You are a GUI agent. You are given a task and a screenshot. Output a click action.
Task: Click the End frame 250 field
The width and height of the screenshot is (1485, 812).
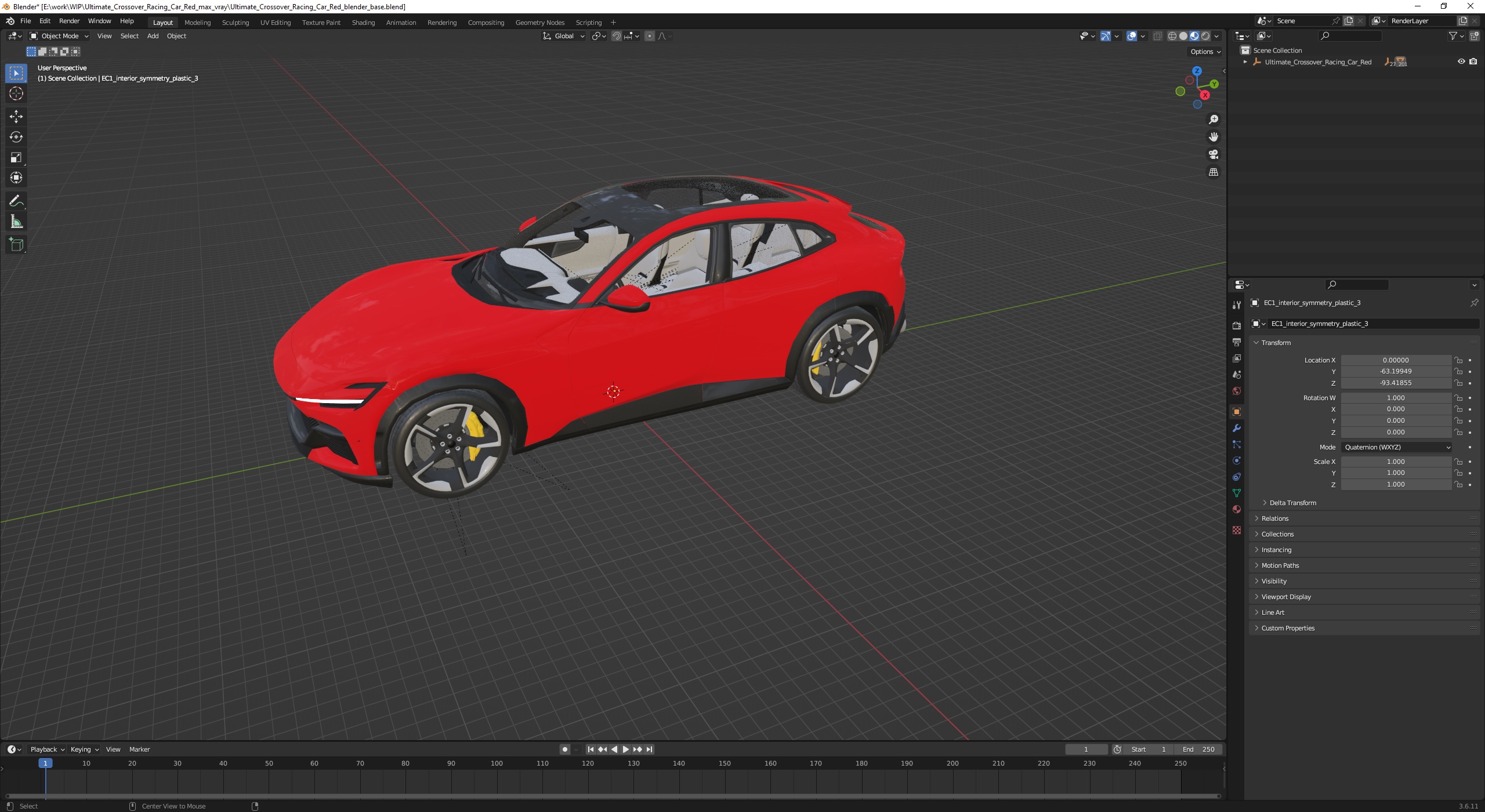coord(1198,749)
